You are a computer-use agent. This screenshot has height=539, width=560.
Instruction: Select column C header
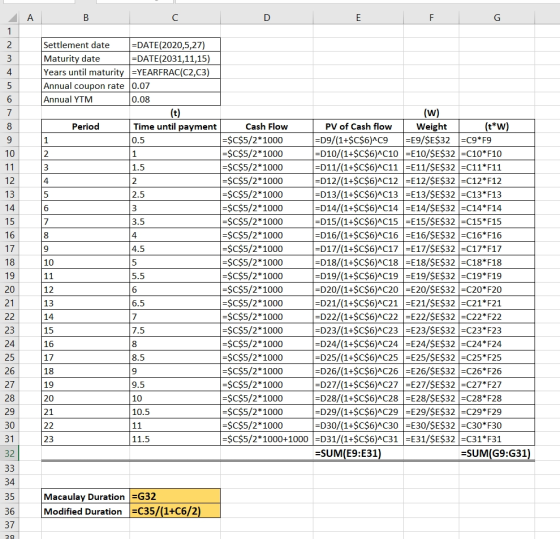pos(175,18)
